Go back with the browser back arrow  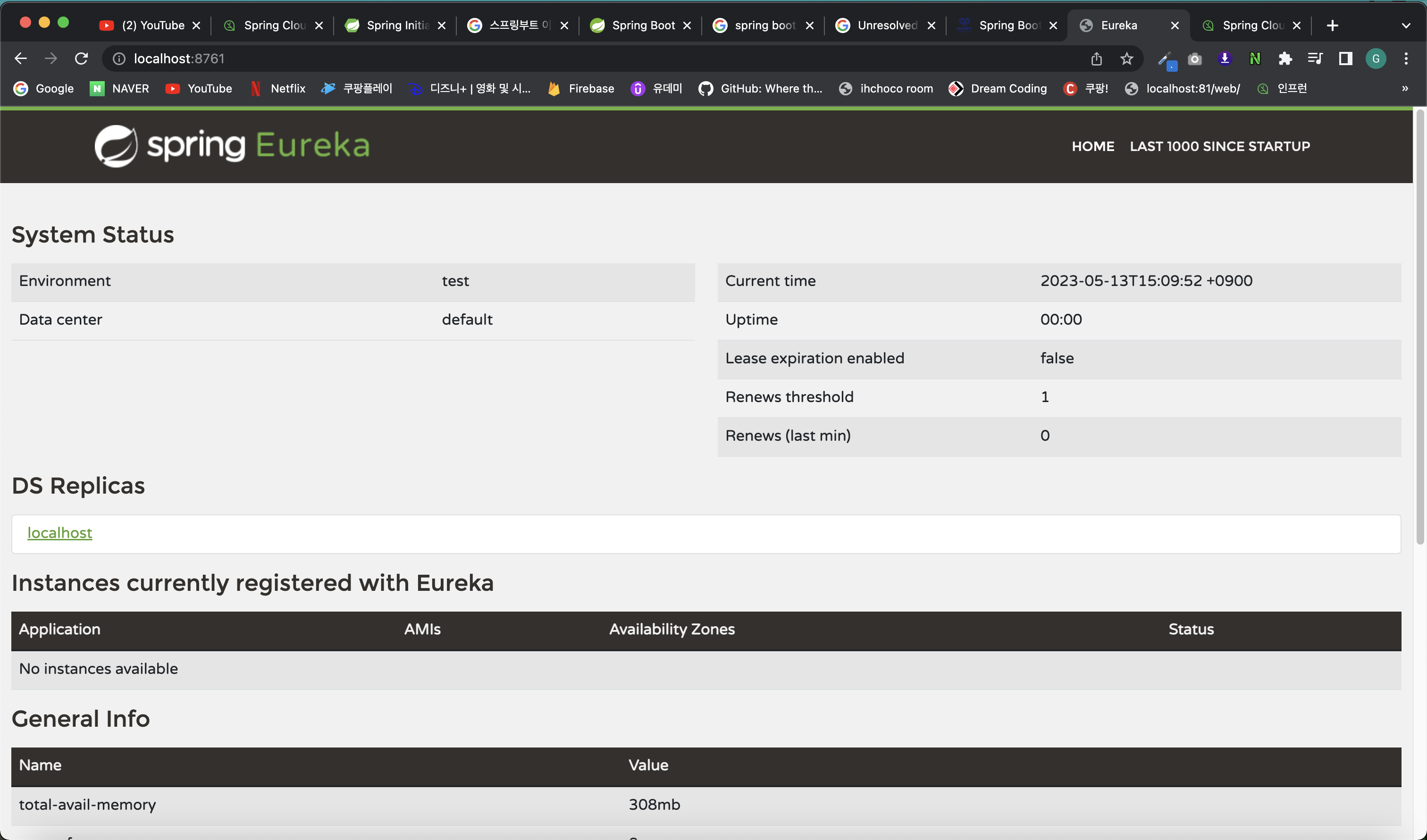click(x=20, y=59)
